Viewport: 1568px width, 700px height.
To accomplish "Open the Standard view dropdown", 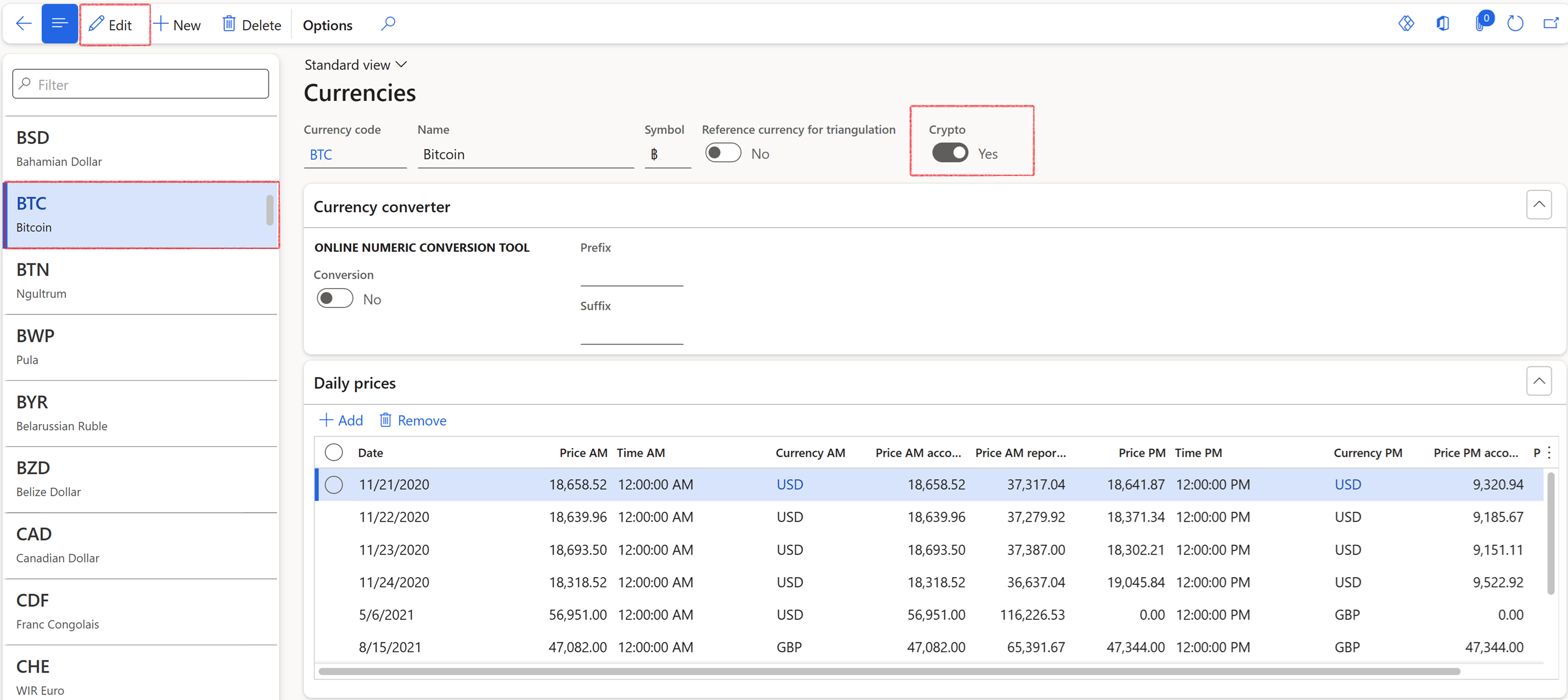I will point(356,65).
